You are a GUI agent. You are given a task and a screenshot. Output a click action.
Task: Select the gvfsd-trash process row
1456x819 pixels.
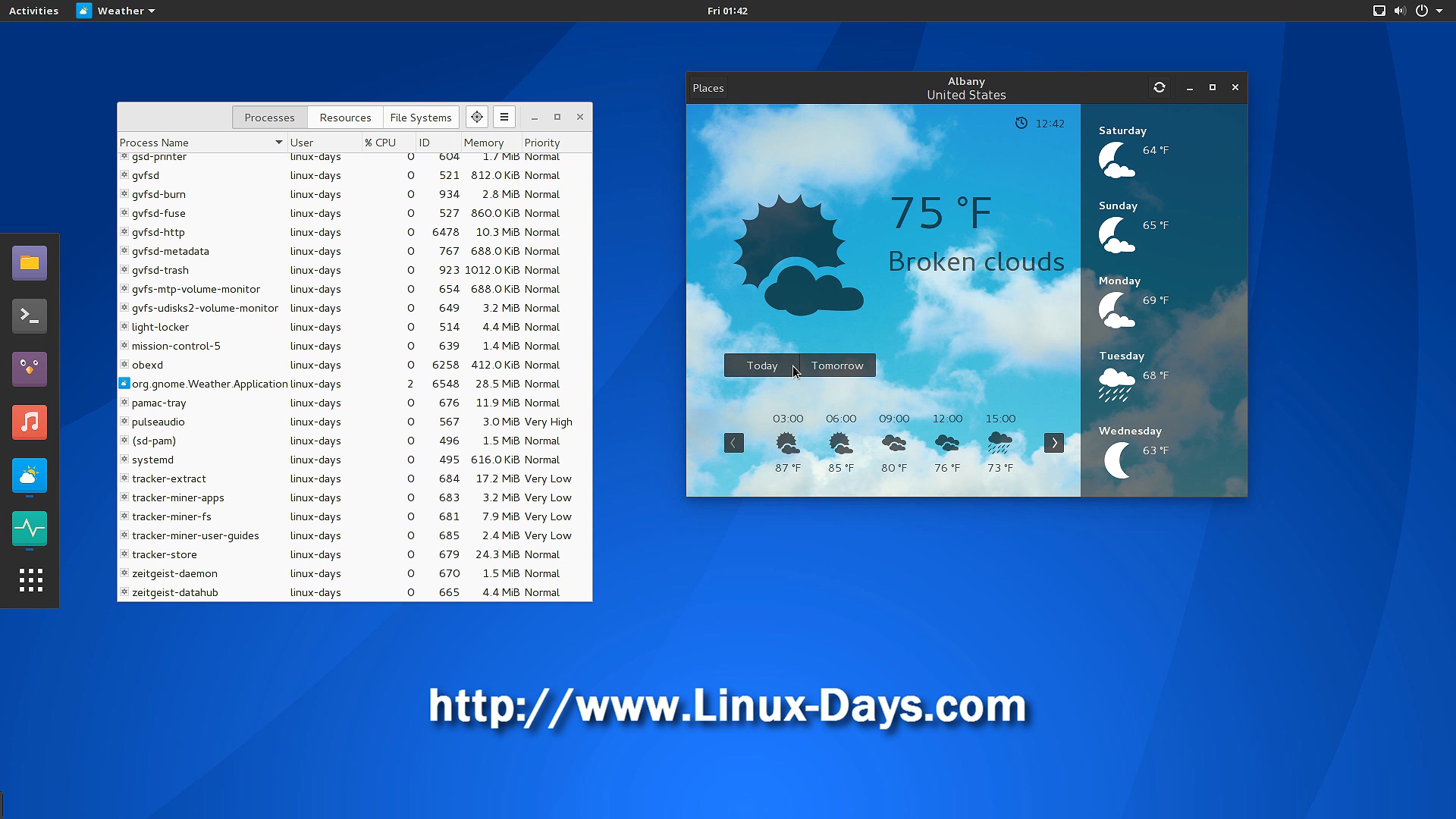click(354, 270)
